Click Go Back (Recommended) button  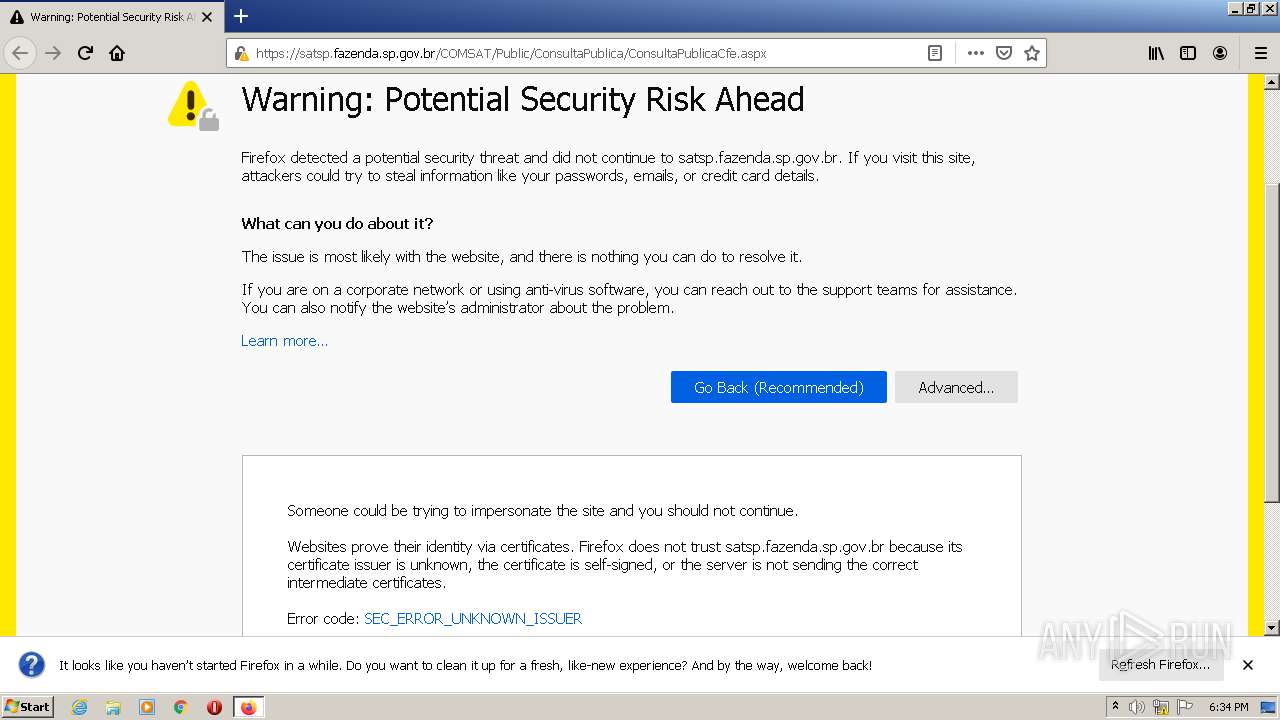778,387
